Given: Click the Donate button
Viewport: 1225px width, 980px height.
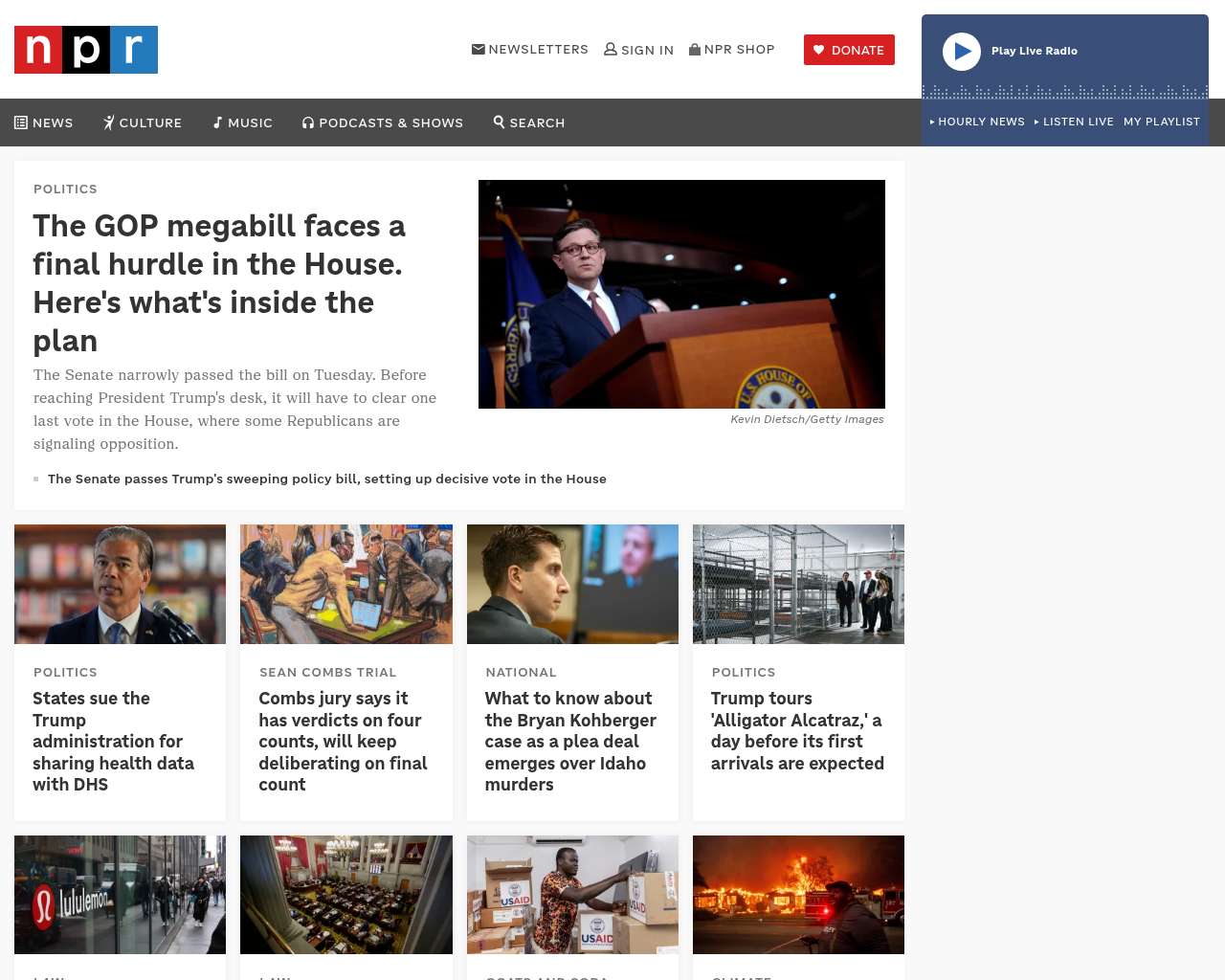Looking at the screenshot, I should [849, 50].
